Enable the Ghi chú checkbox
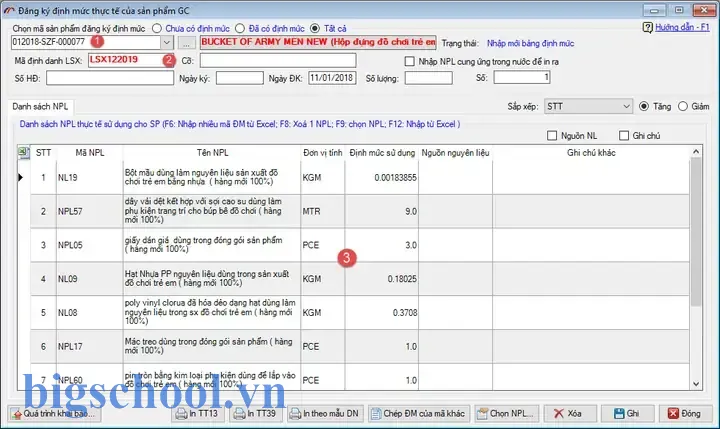 coord(624,135)
